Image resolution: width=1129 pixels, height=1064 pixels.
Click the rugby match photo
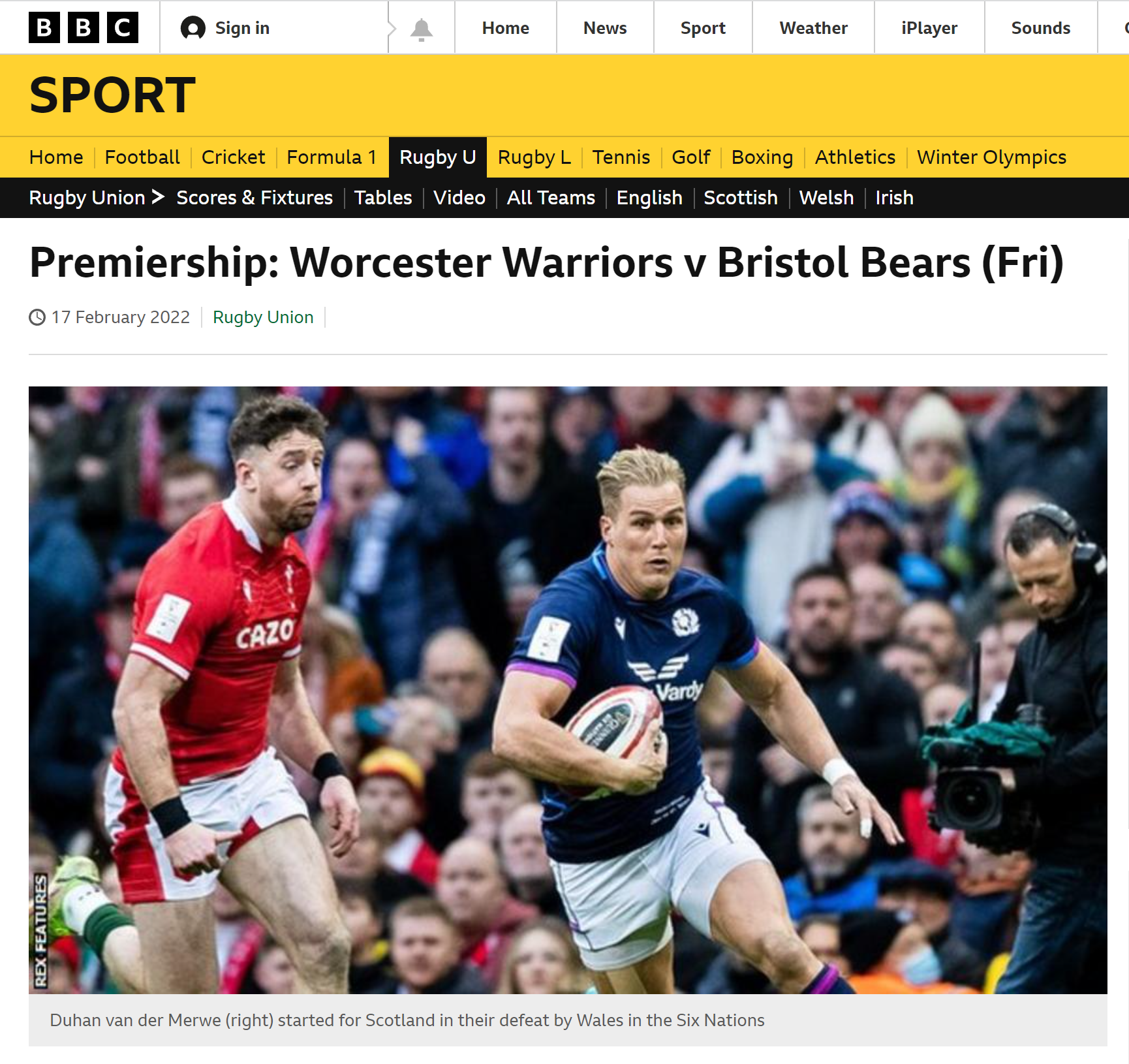tap(568, 690)
